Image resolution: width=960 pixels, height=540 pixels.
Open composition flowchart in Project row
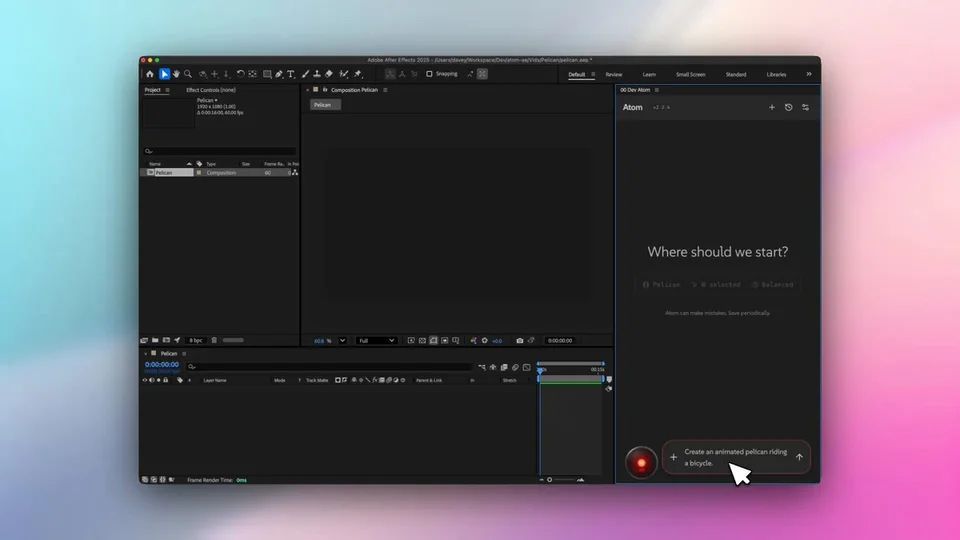295,173
